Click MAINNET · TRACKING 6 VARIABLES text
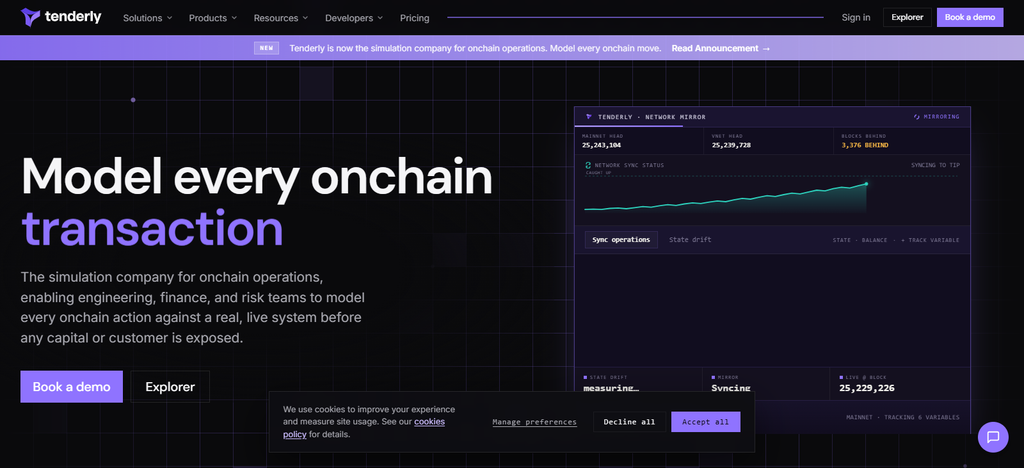Image resolution: width=1024 pixels, height=468 pixels. pyautogui.click(x=903, y=417)
